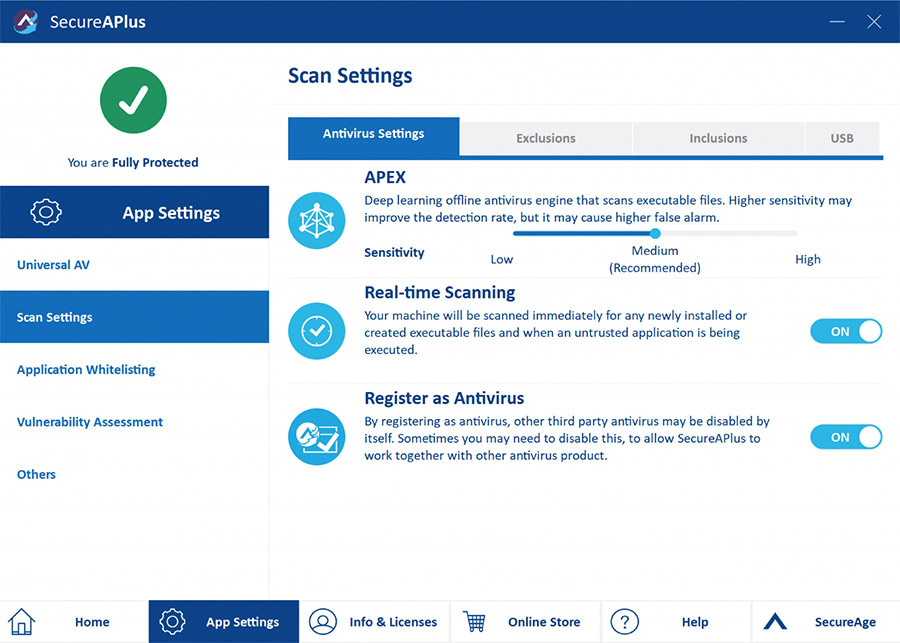Open Online Store label in bottom bar

click(x=544, y=622)
